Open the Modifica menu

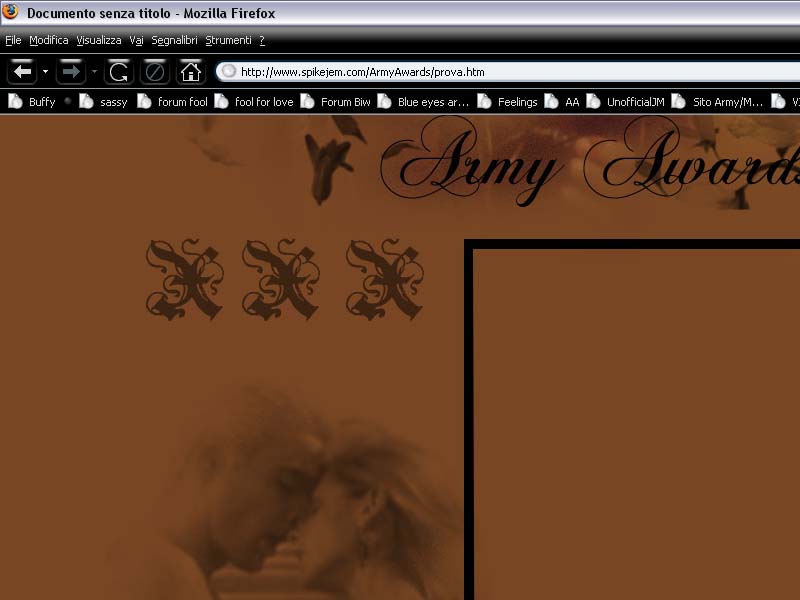click(x=48, y=40)
